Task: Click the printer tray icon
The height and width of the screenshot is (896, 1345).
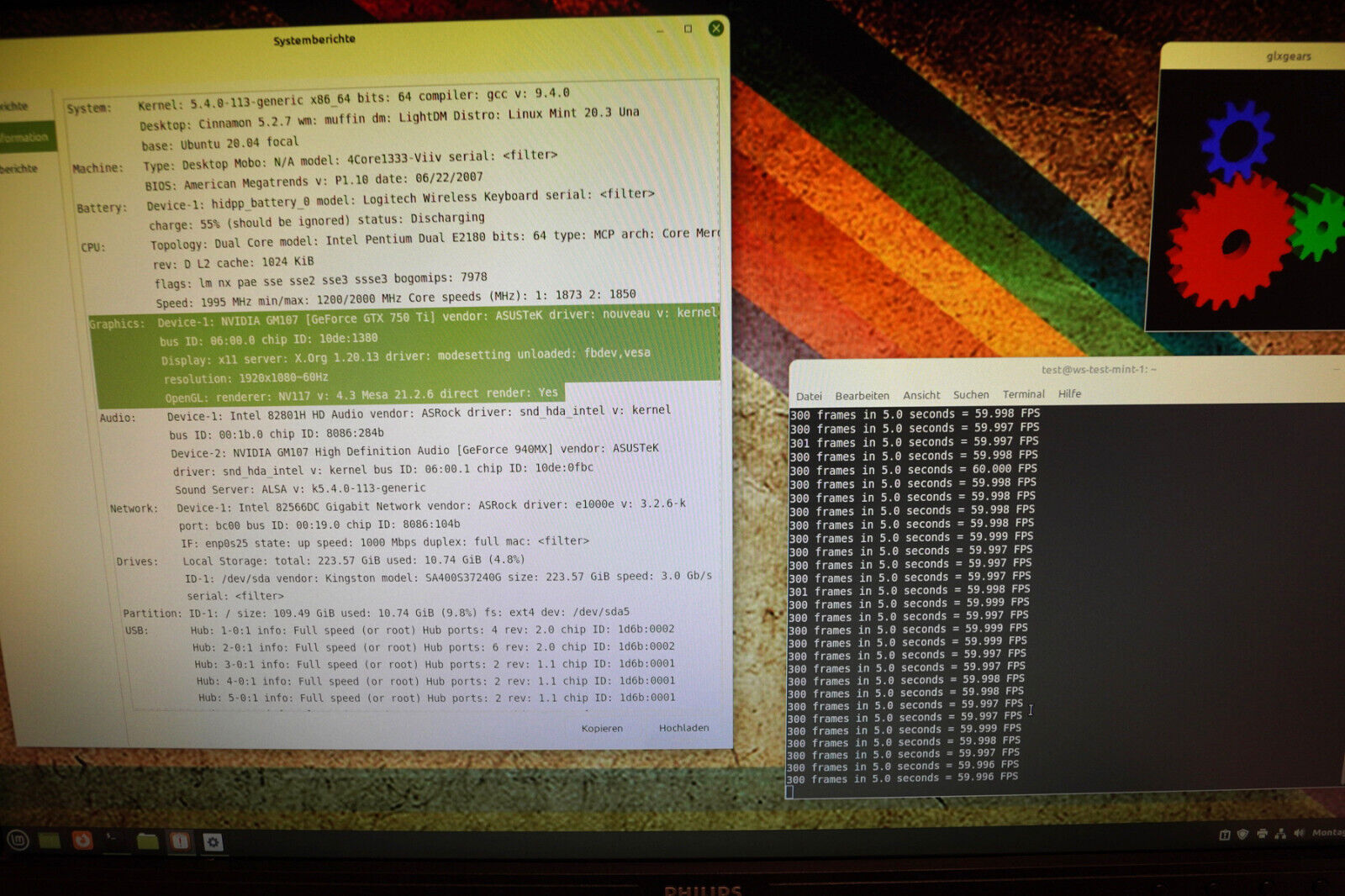Action: coord(1262,834)
